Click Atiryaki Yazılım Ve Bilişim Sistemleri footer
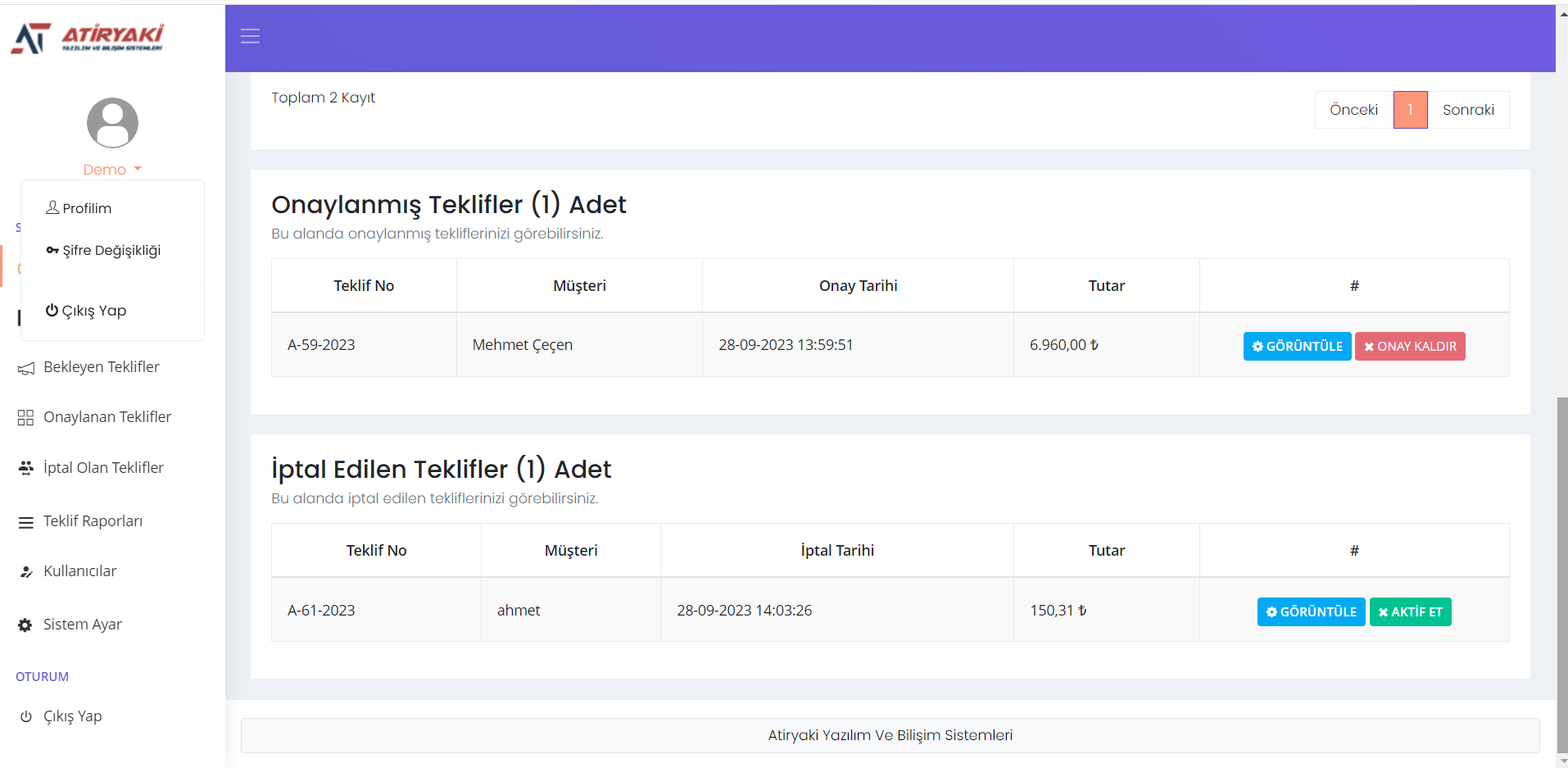Image resolution: width=1568 pixels, height=768 pixels. [x=890, y=735]
